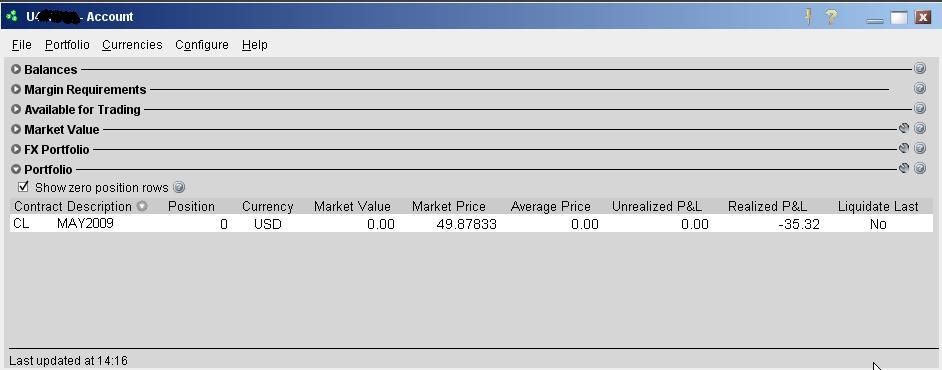Open the Help menu
The width and height of the screenshot is (942, 370).
(255, 45)
